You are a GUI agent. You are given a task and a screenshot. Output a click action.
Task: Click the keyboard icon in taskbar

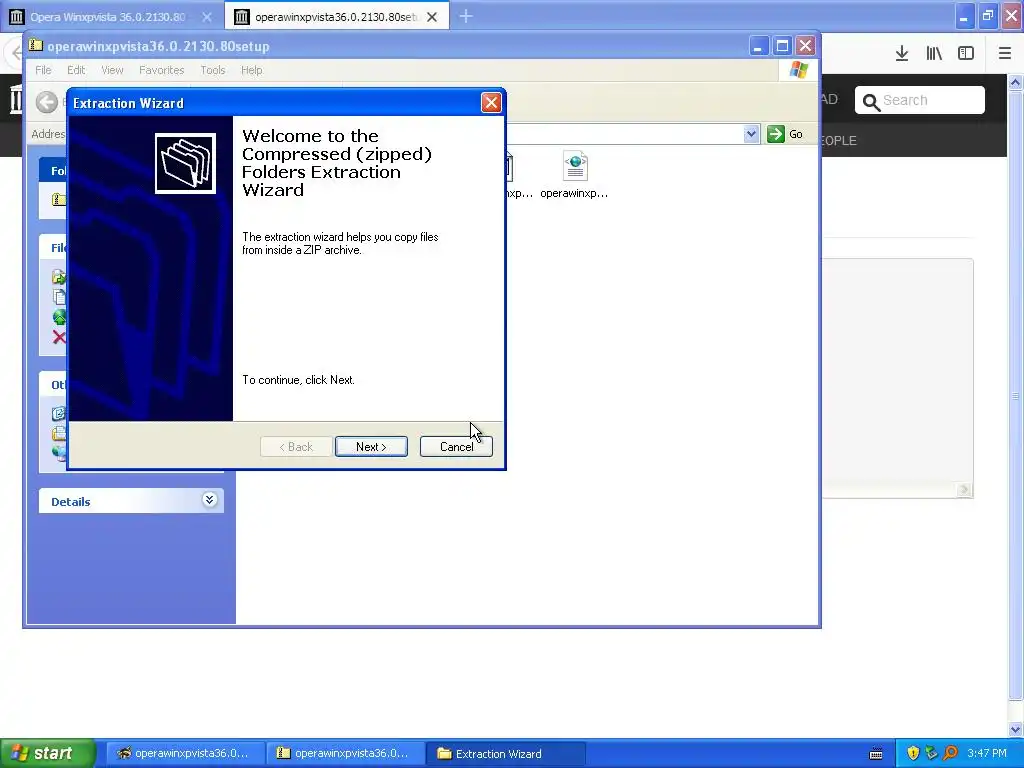coord(876,754)
